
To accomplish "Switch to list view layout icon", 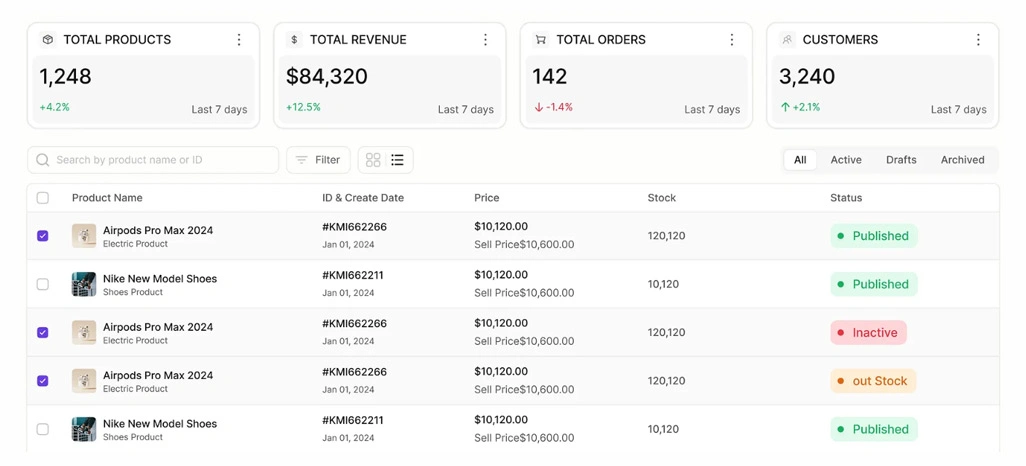I will click(x=397, y=160).
